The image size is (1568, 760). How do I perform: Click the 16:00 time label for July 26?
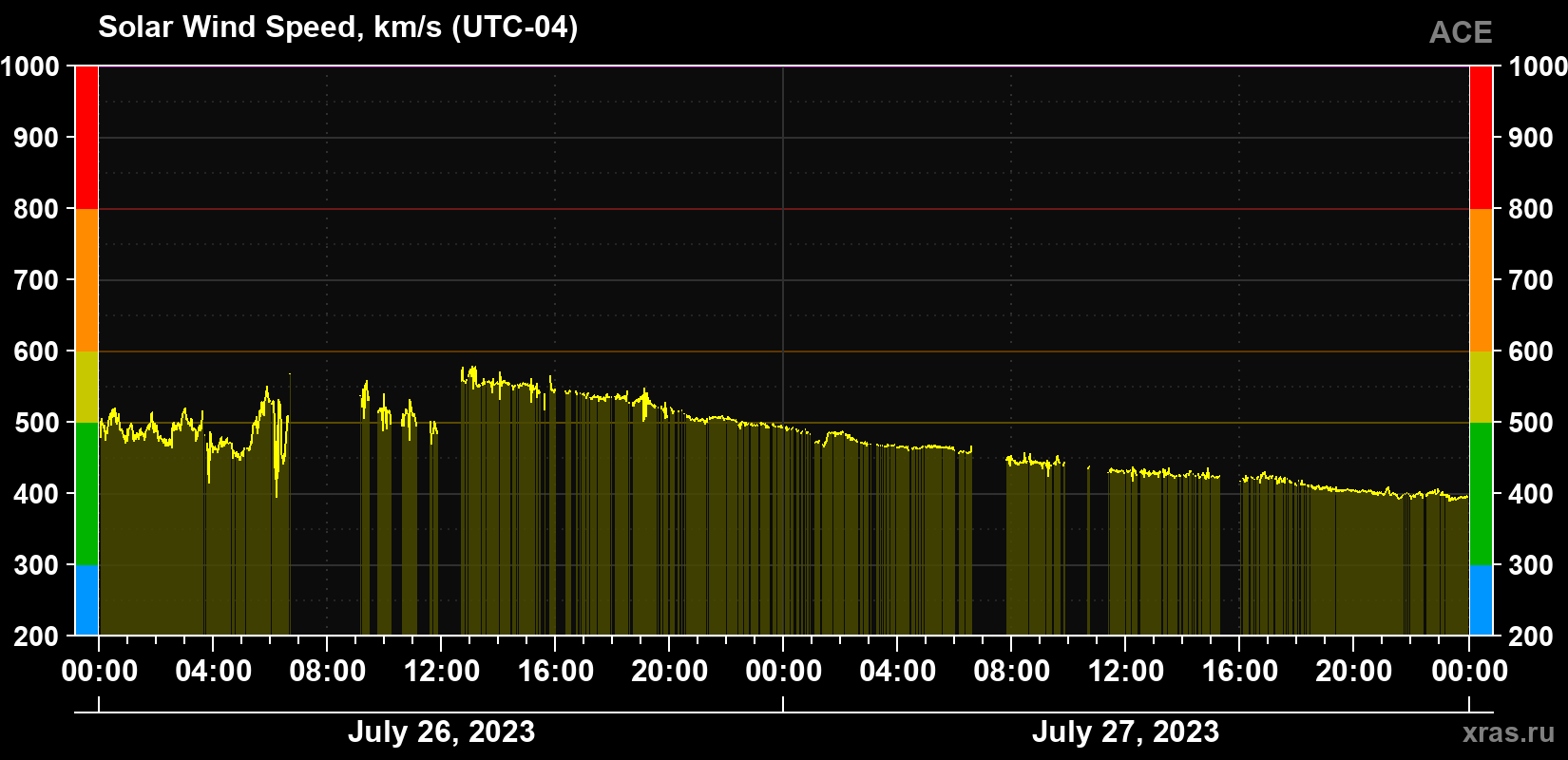pos(555,672)
